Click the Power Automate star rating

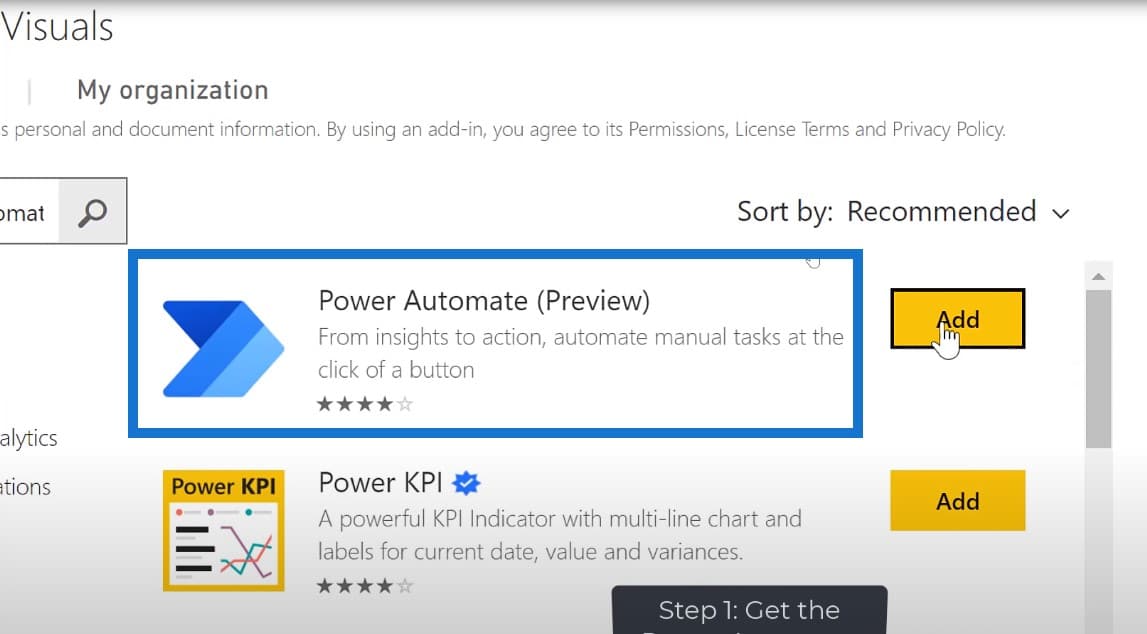coord(364,404)
